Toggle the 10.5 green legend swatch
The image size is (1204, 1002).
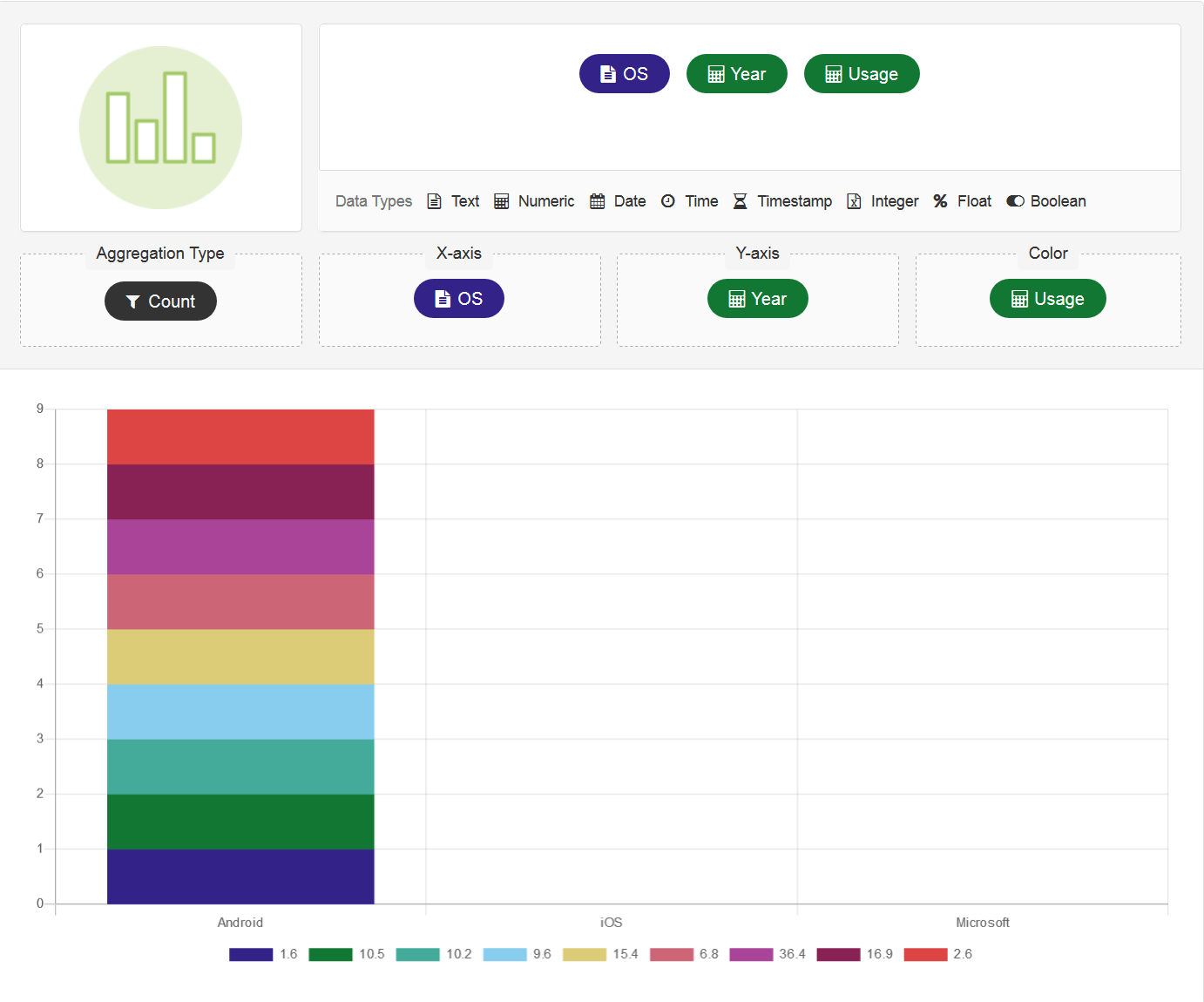[x=330, y=954]
